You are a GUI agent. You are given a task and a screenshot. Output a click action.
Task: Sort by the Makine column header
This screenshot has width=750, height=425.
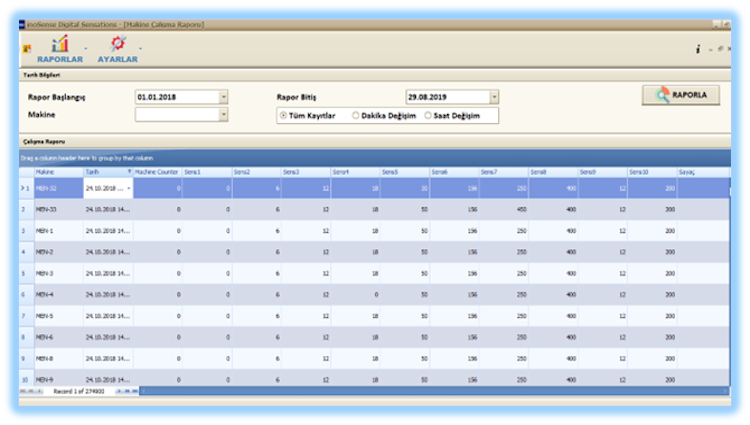point(59,172)
